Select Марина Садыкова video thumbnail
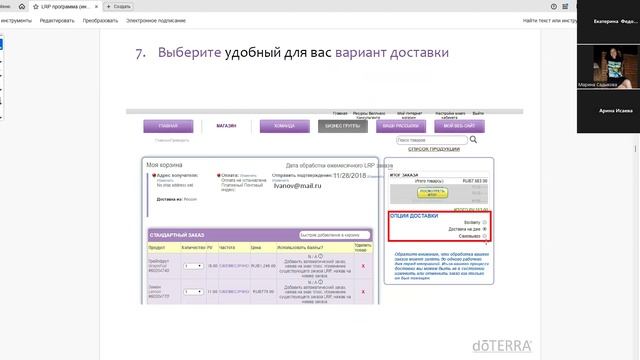The height and width of the screenshot is (360, 640). pyautogui.click(x=608, y=67)
